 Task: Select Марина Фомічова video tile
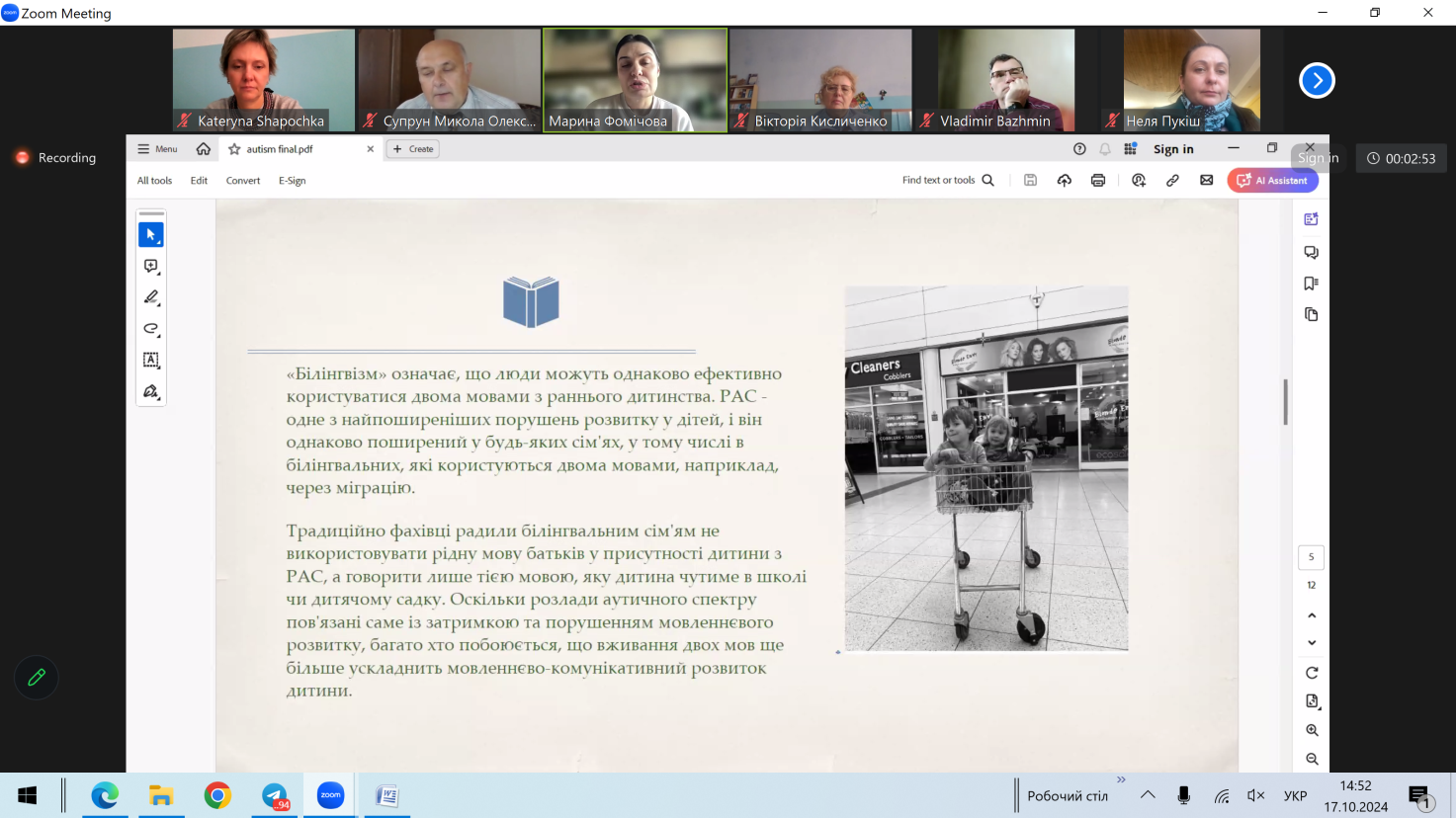click(x=636, y=80)
